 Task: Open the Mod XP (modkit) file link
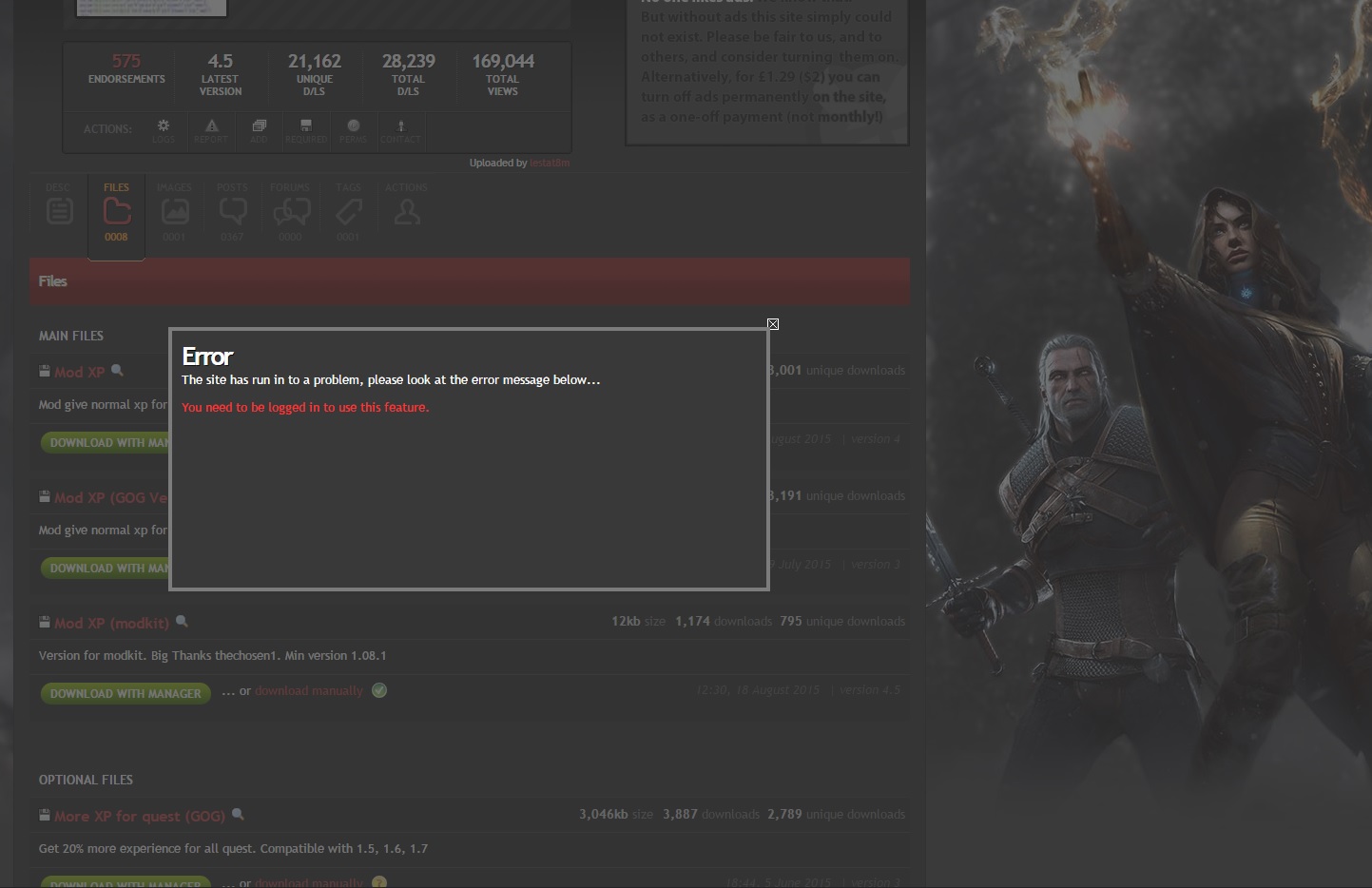111,623
